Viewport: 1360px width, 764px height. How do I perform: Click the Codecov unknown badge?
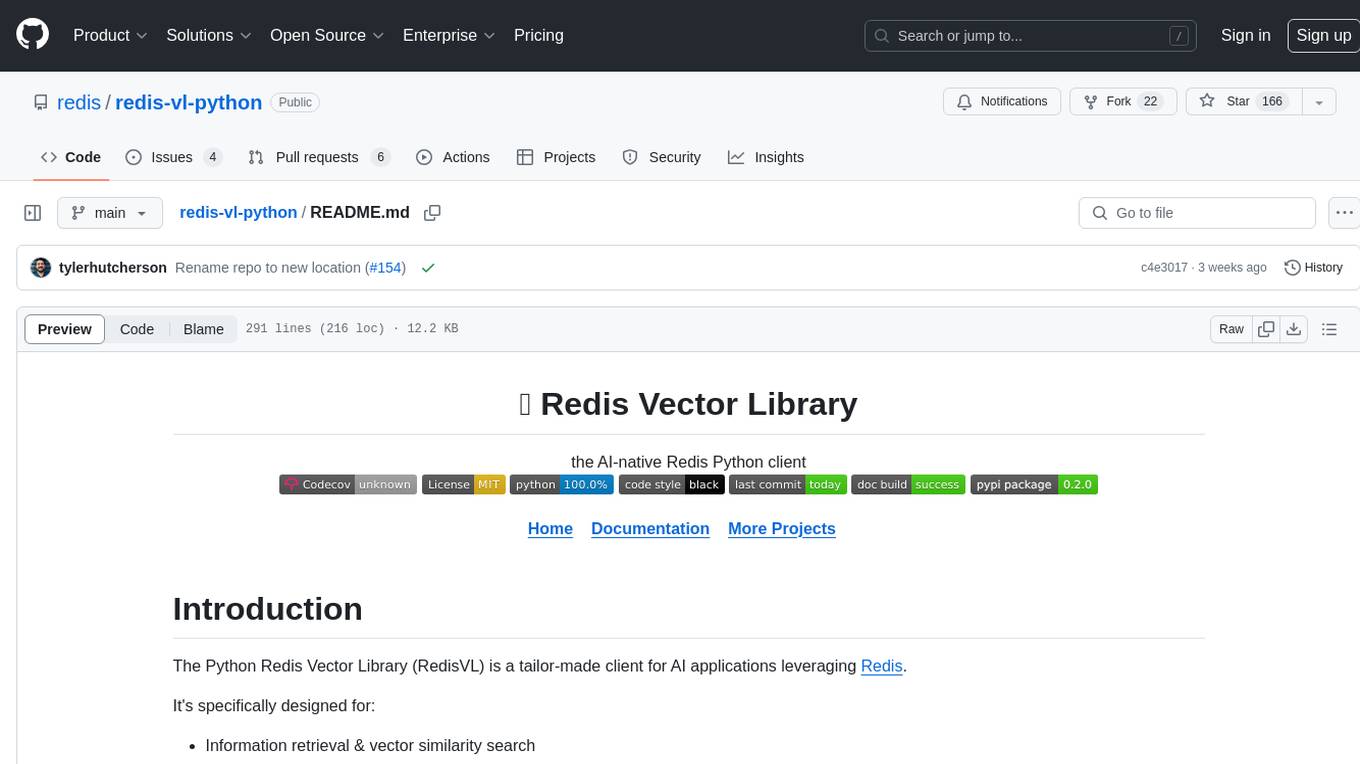tap(348, 484)
